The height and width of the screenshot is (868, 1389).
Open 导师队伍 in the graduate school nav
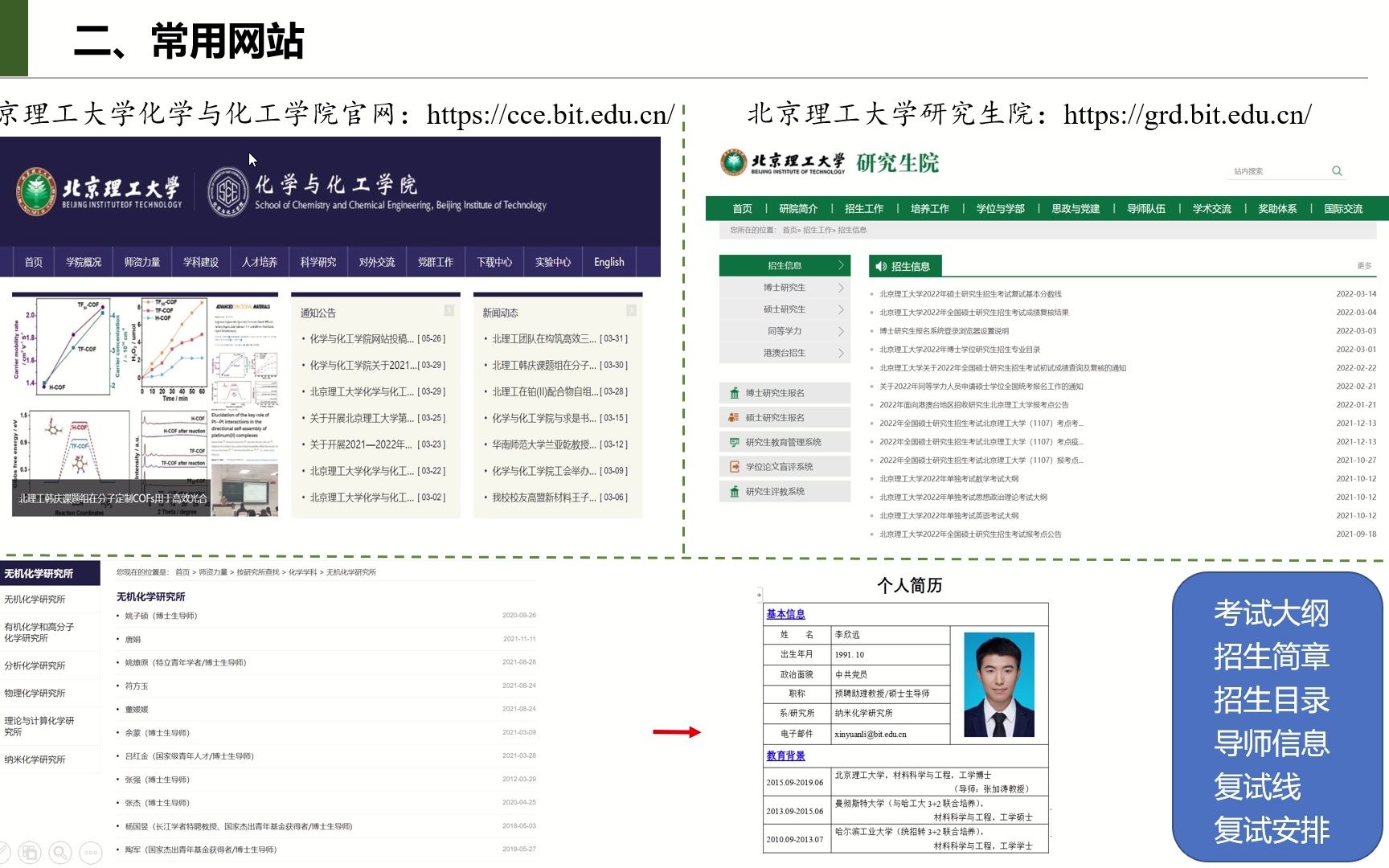pos(1146,208)
